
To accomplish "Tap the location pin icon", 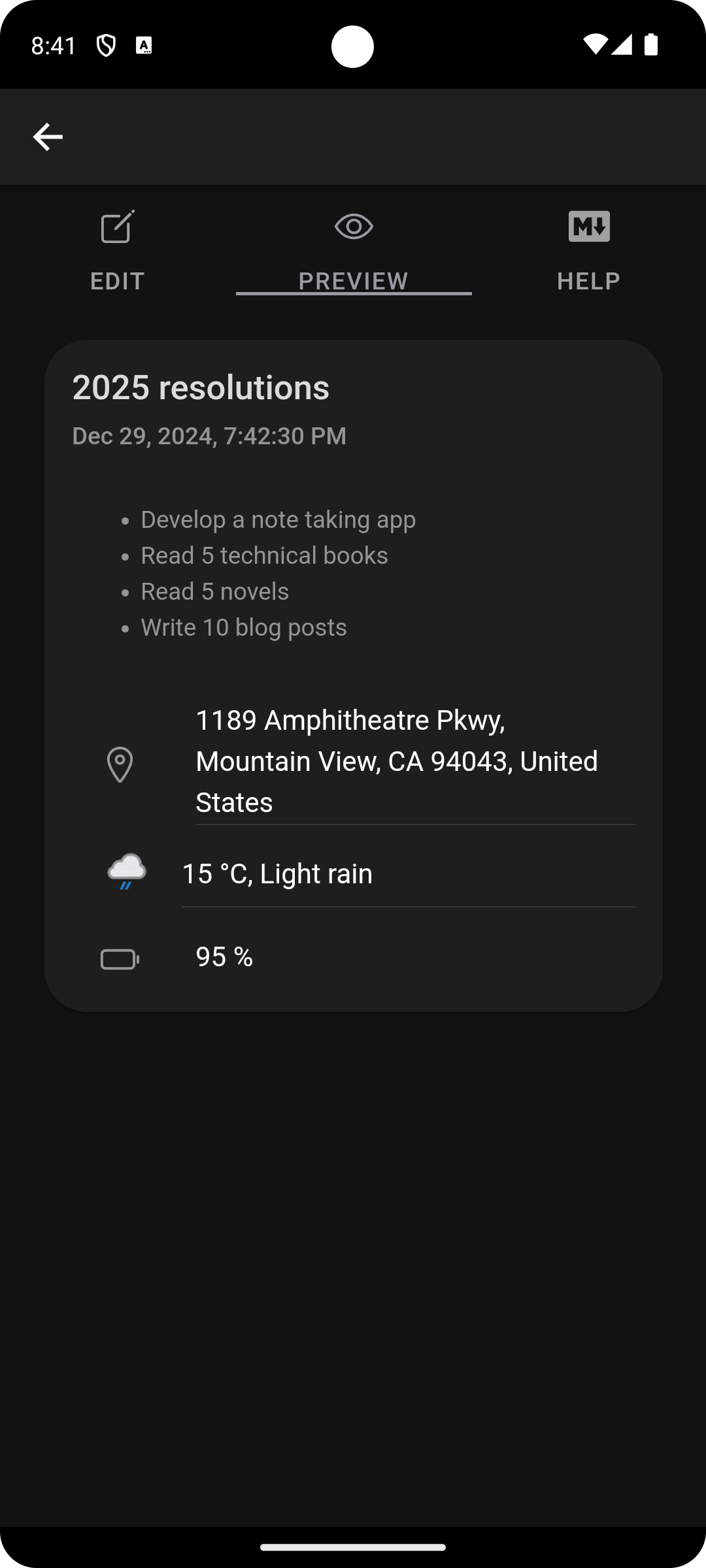I will point(120,764).
